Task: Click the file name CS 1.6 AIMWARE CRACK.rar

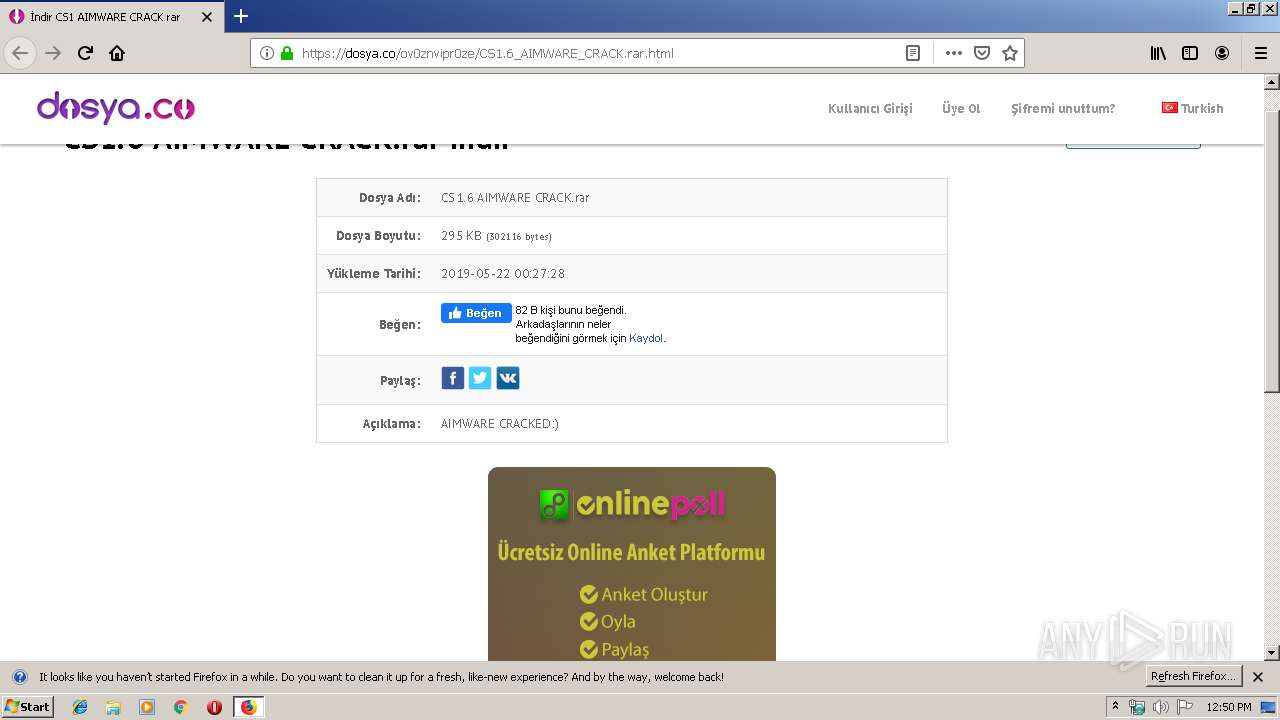Action: coord(515,198)
